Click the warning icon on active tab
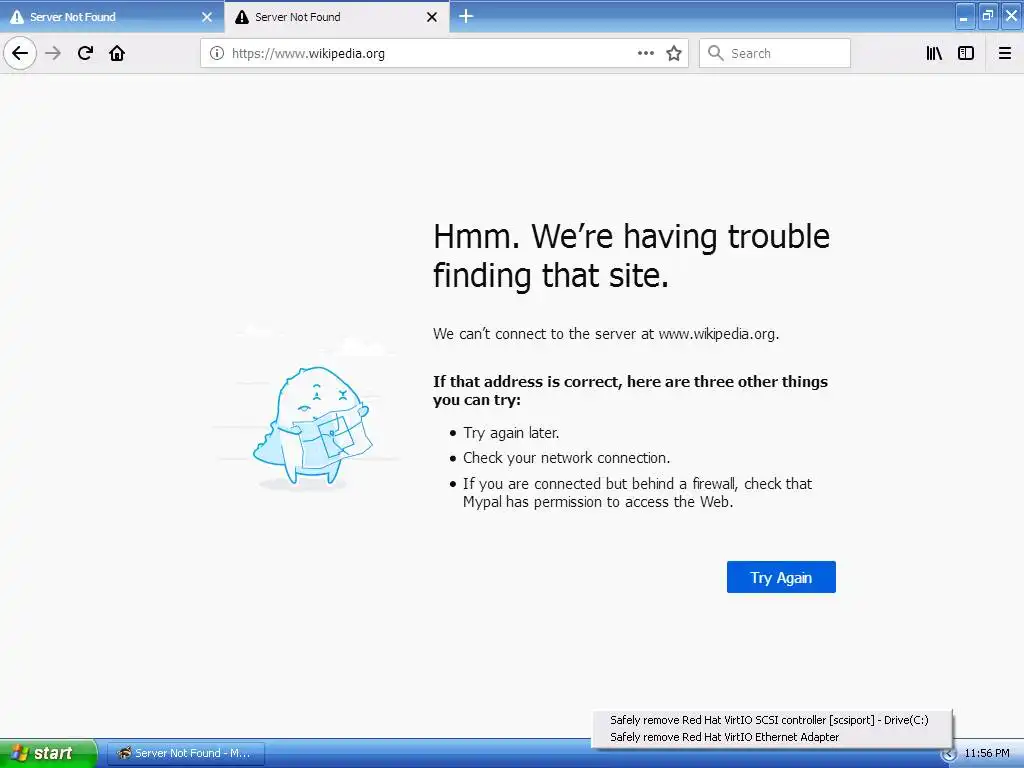This screenshot has height=768, width=1024. (x=242, y=17)
